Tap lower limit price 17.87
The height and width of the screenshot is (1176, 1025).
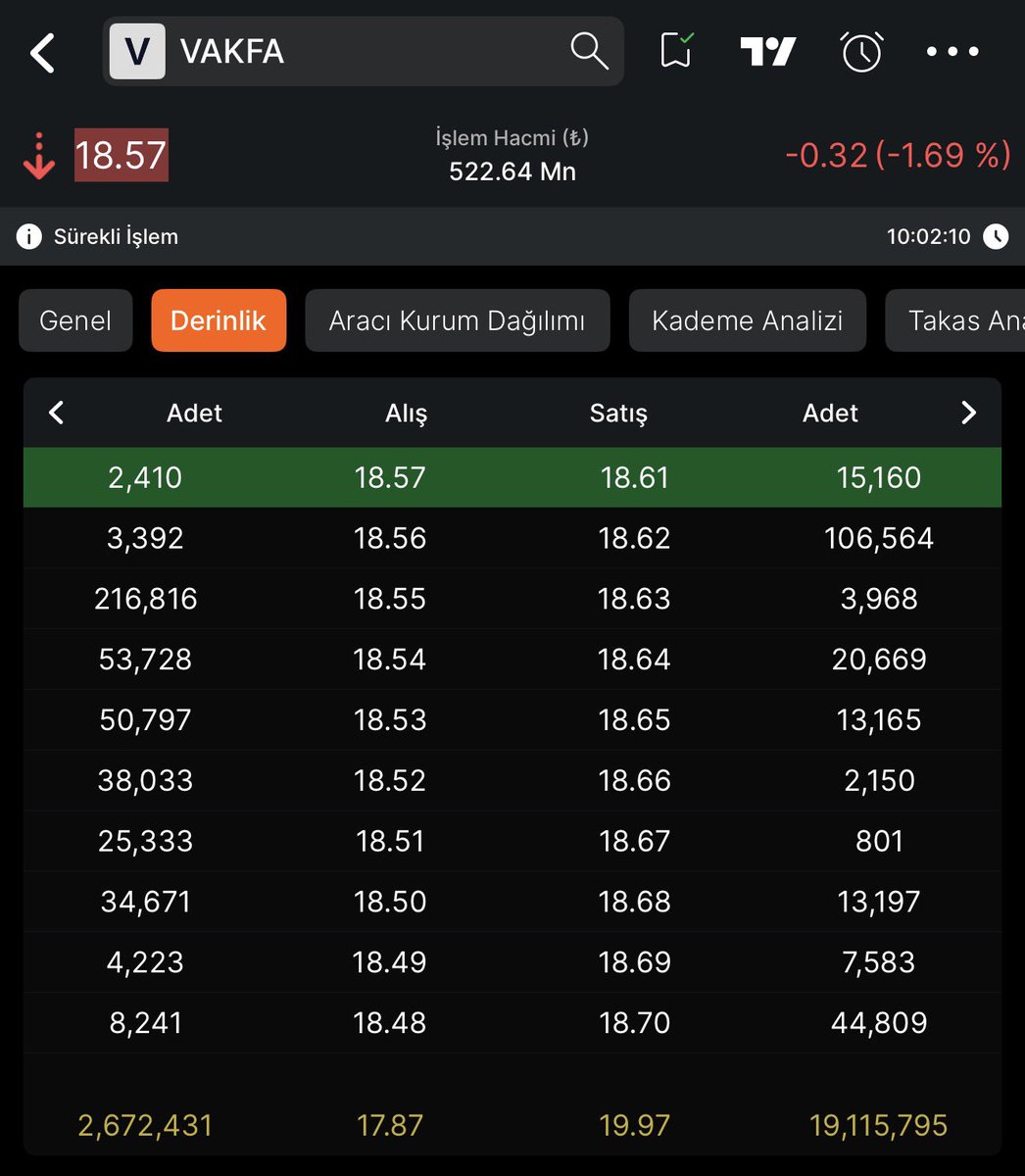point(390,1126)
